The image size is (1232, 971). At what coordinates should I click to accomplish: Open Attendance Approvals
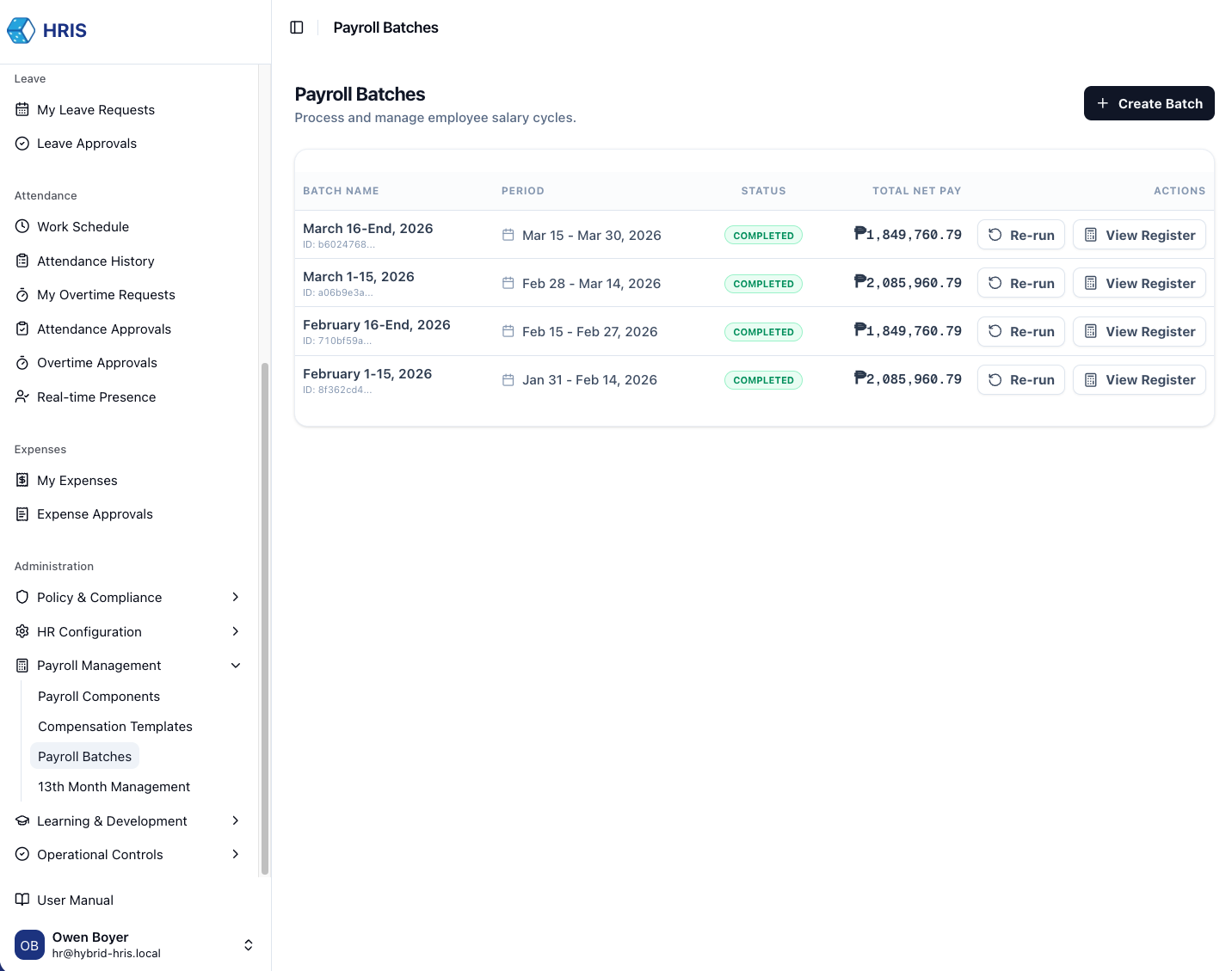(x=103, y=329)
